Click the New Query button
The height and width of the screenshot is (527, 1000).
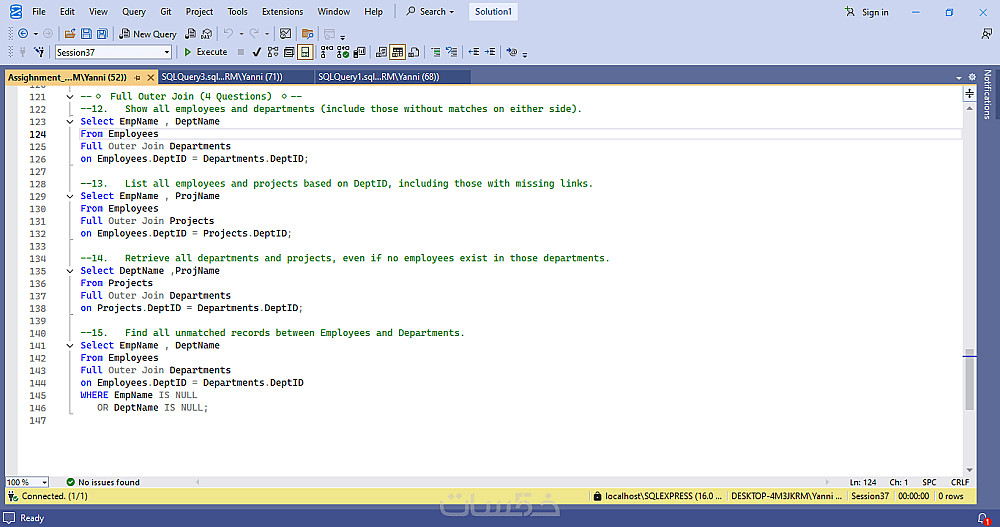click(x=148, y=34)
